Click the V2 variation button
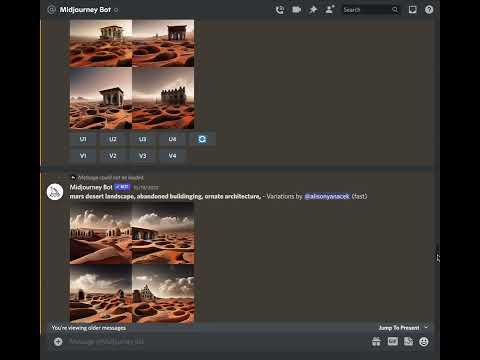Image resolution: width=480 pixels, height=360 pixels. pos(113,156)
